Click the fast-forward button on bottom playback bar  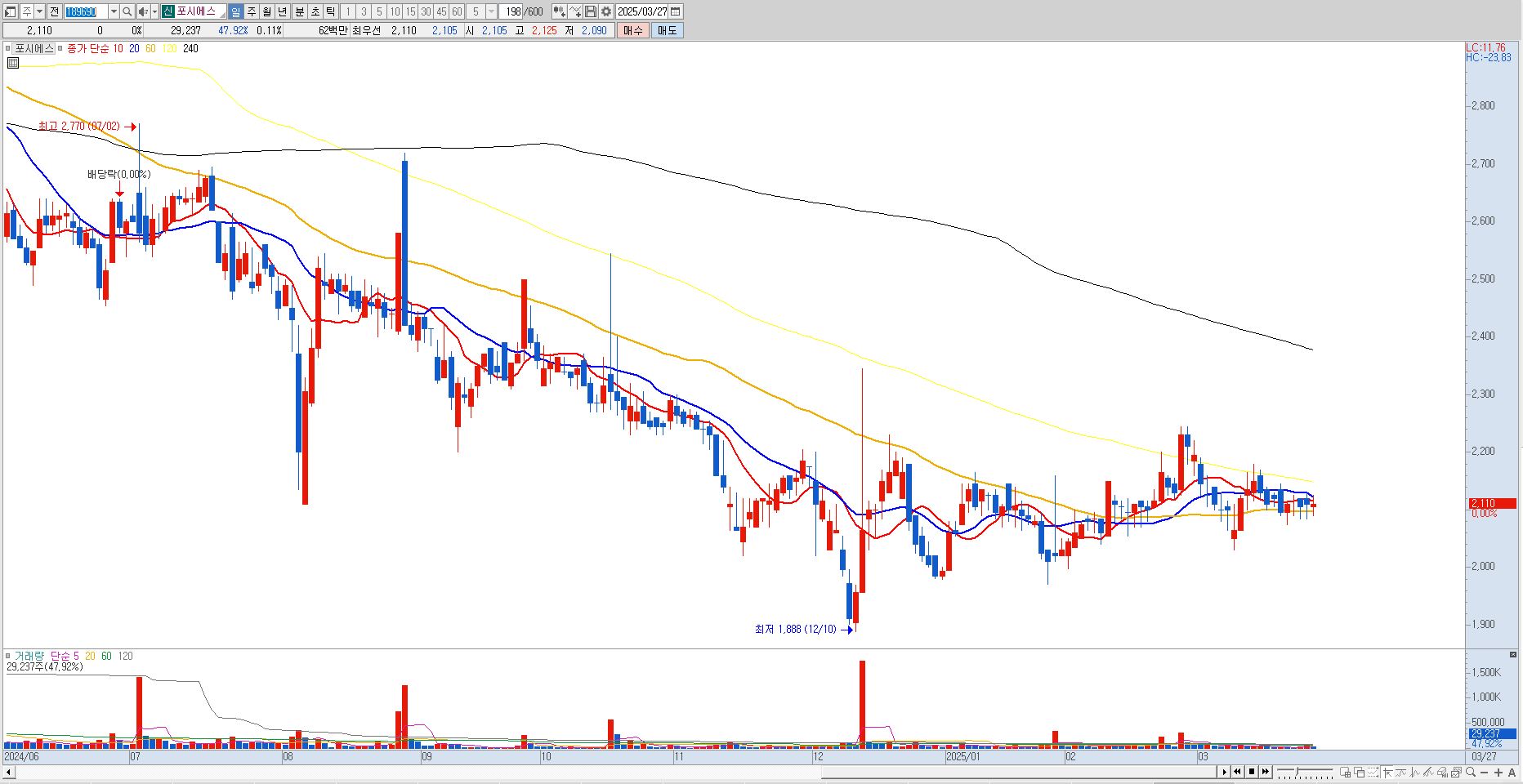[x=1266, y=772]
